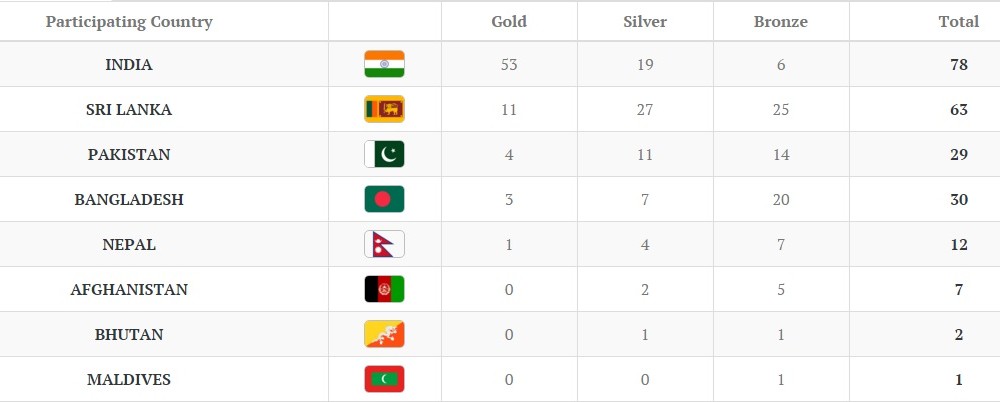1000x402 pixels.
Task: Click the Total column header
Action: click(x=958, y=22)
